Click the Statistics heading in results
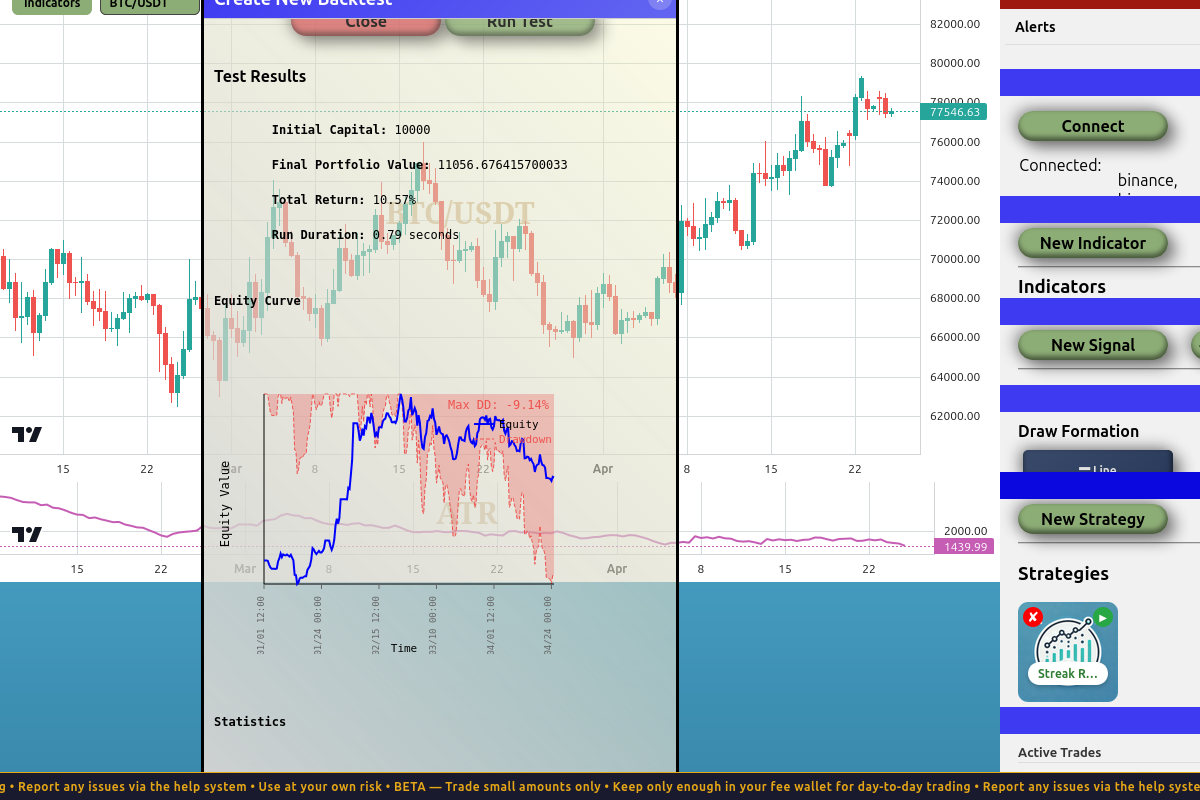This screenshot has height=800, width=1200. tap(250, 722)
